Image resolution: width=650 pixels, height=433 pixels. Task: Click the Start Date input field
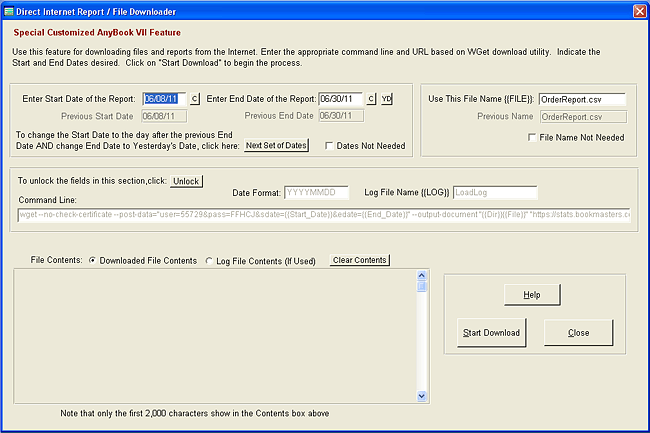tap(164, 99)
